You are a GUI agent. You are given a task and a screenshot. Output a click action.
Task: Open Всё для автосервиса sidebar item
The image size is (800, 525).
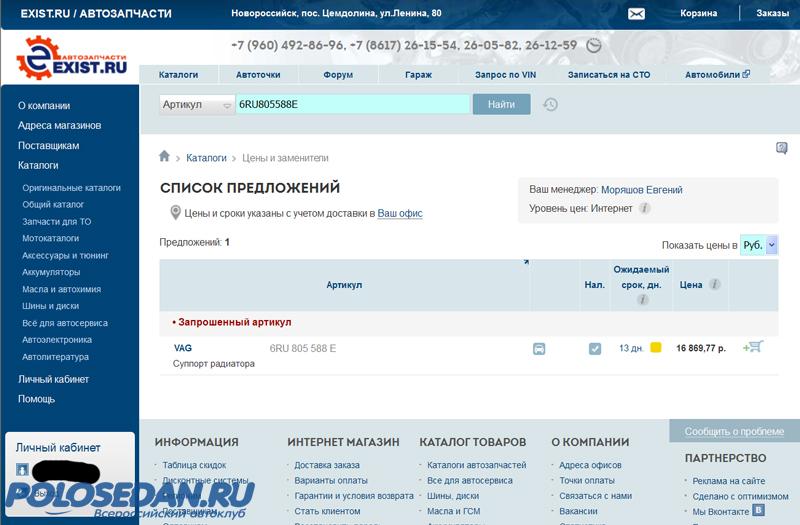65,323
